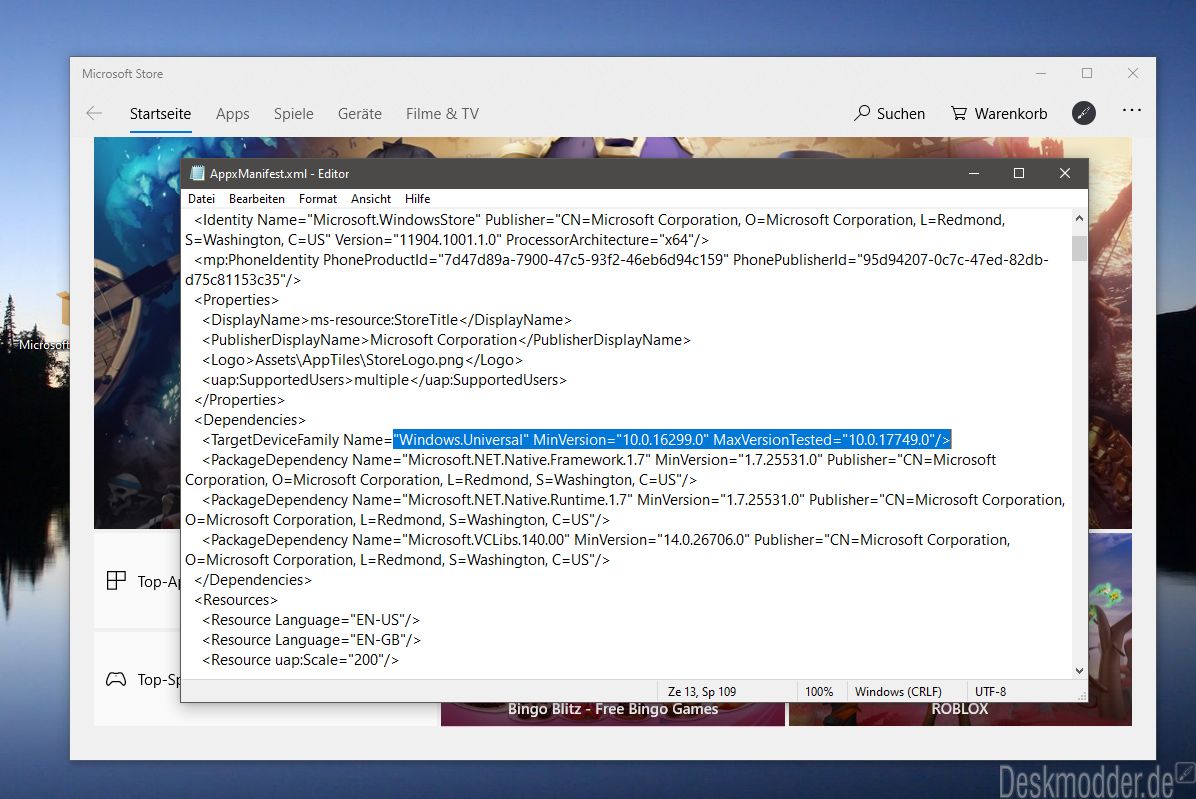Screen dimensions: 1196x799
Task: Switch to the Filme & TV tab
Action: [x=442, y=114]
